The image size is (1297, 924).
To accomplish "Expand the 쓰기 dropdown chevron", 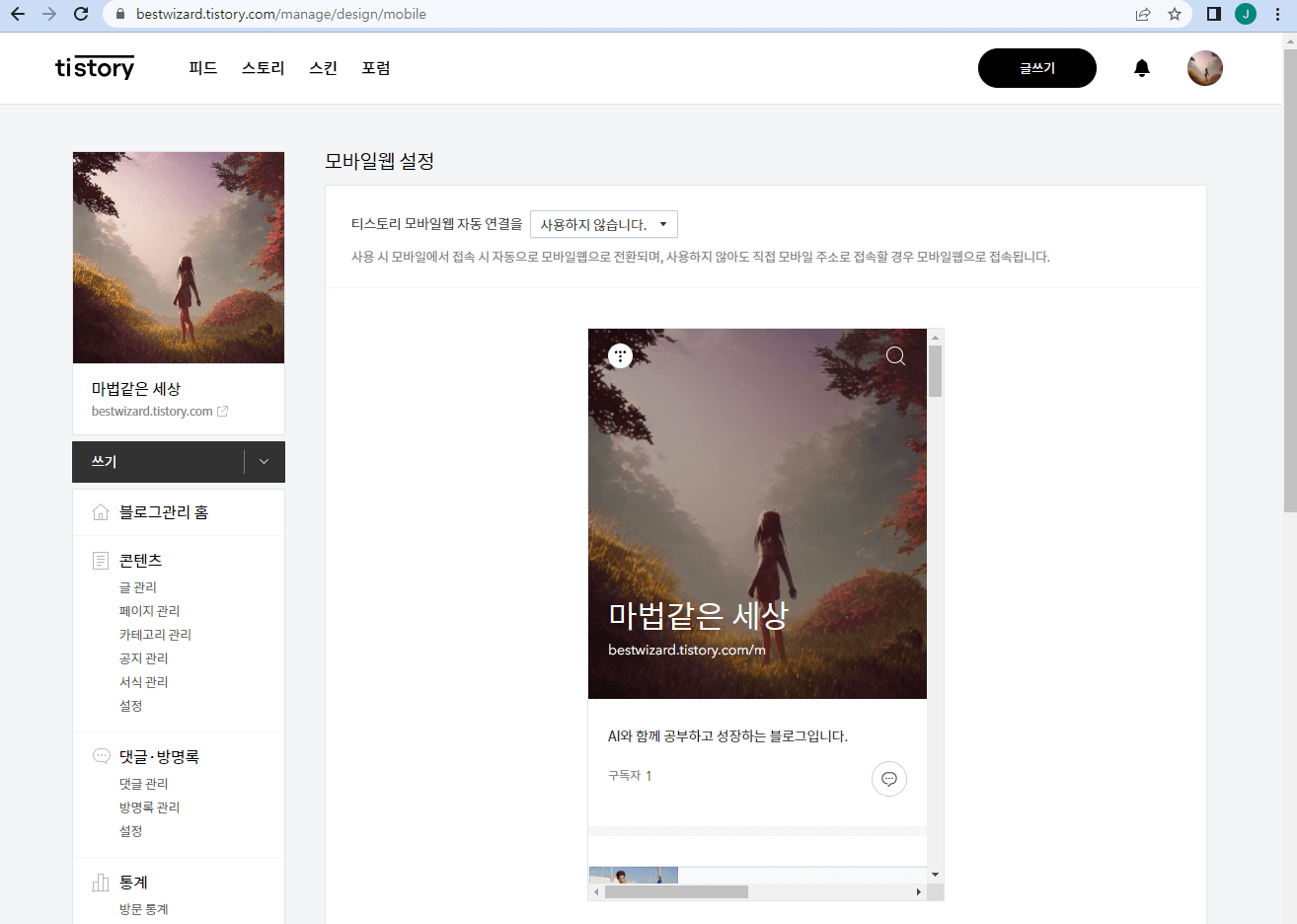I will coord(265,462).
